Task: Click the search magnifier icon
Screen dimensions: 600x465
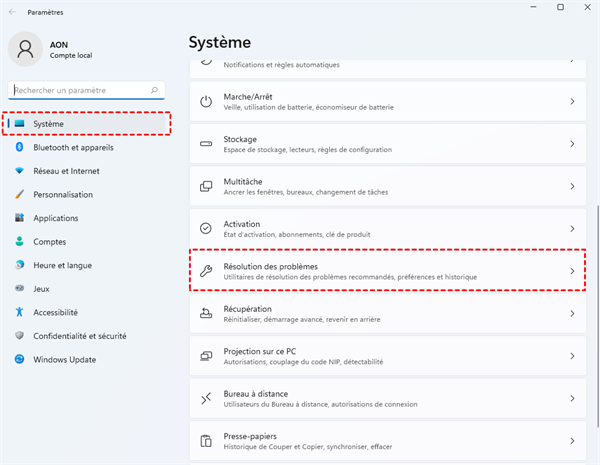Action: (154, 90)
